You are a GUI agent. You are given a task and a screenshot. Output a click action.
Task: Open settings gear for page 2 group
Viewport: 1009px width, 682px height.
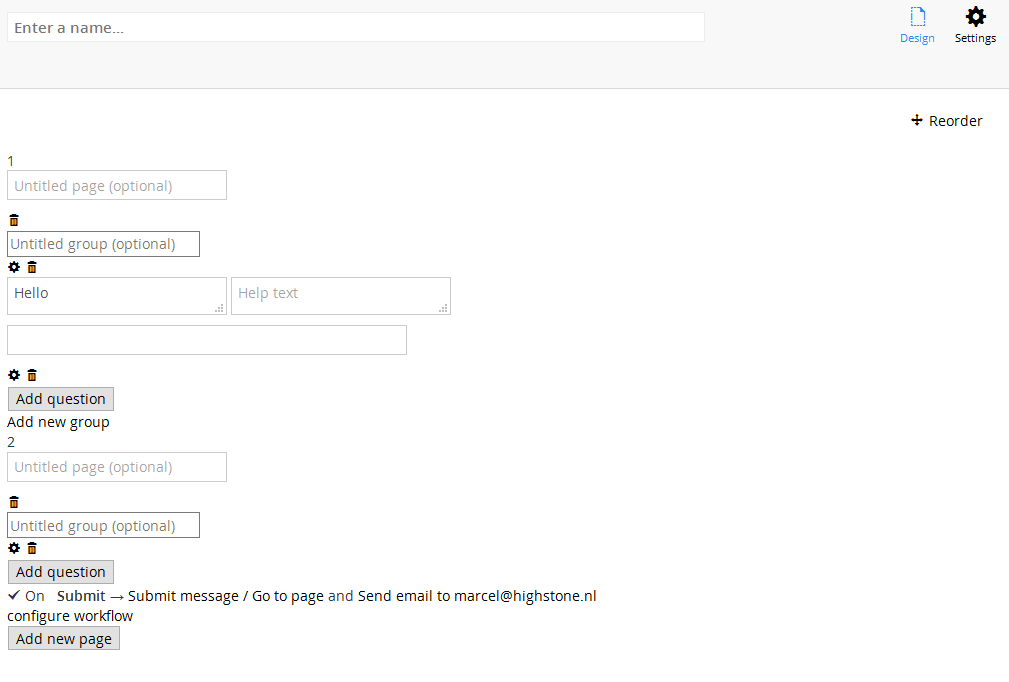click(14, 548)
